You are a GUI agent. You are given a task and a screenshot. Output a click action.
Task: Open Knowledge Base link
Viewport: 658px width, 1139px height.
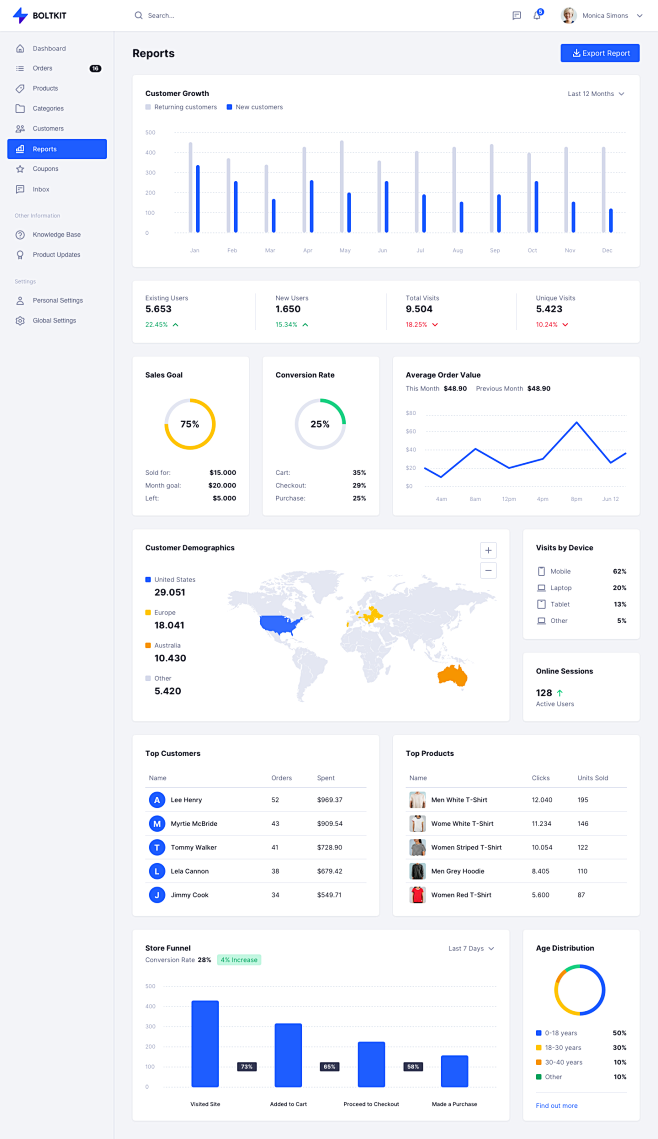pyautogui.click(x=57, y=235)
